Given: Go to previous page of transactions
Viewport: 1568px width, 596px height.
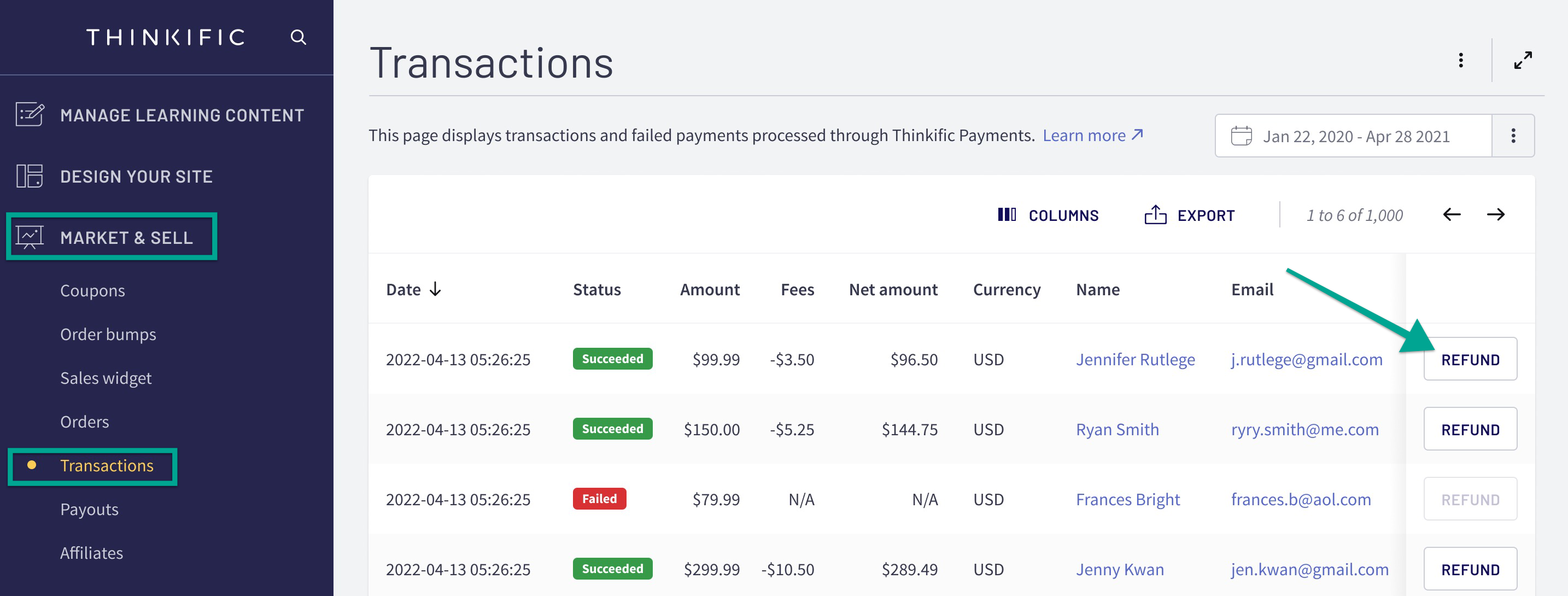Looking at the screenshot, I should click(1452, 215).
